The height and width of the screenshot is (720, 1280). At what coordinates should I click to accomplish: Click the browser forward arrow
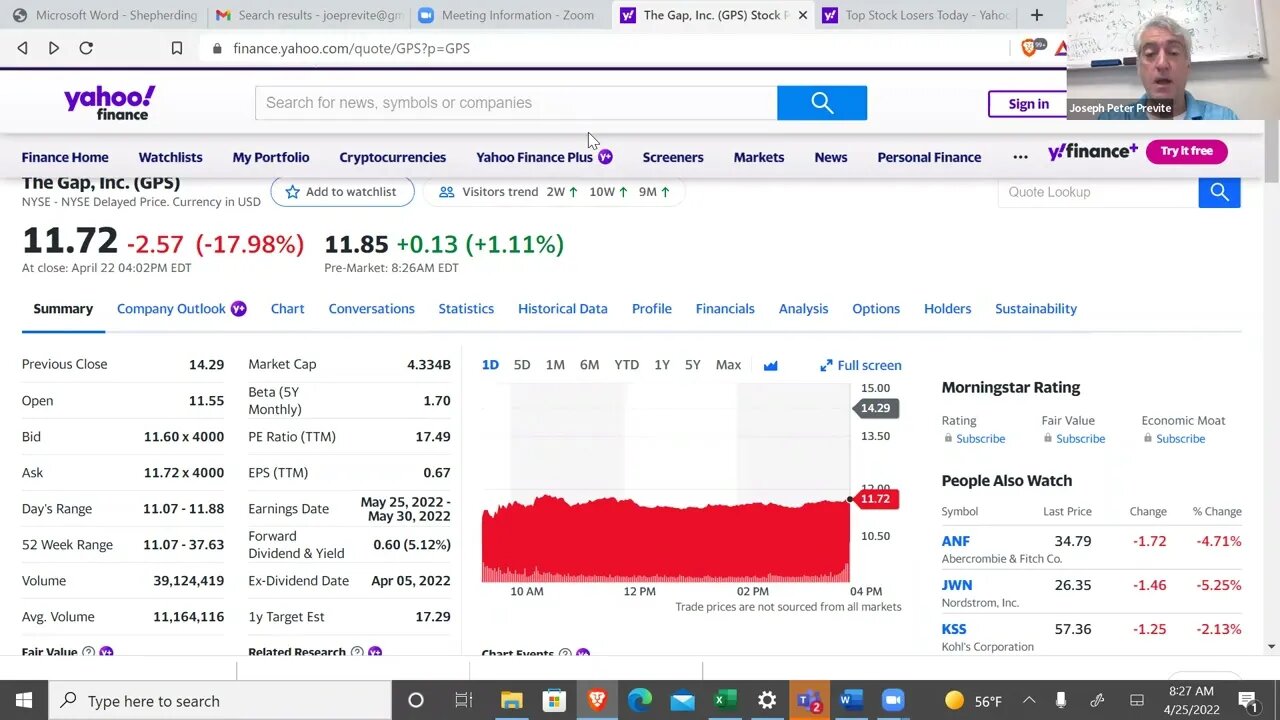[x=54, y=48]
